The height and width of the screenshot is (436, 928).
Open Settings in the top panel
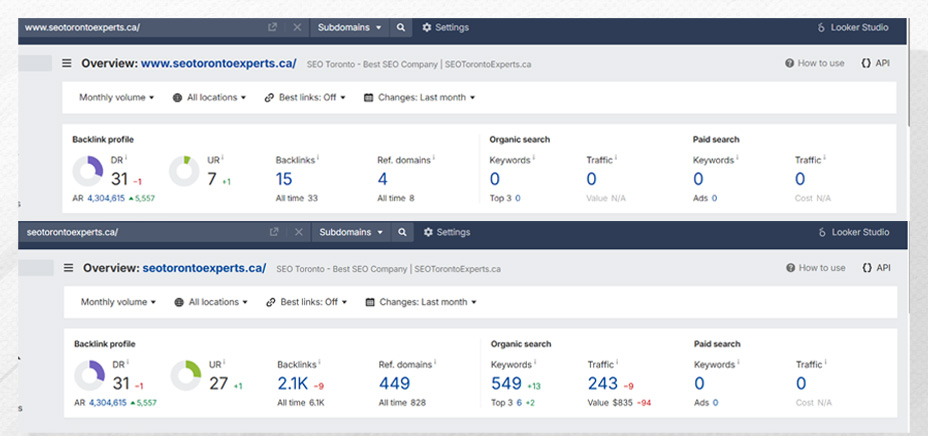[x=446, y=27]
